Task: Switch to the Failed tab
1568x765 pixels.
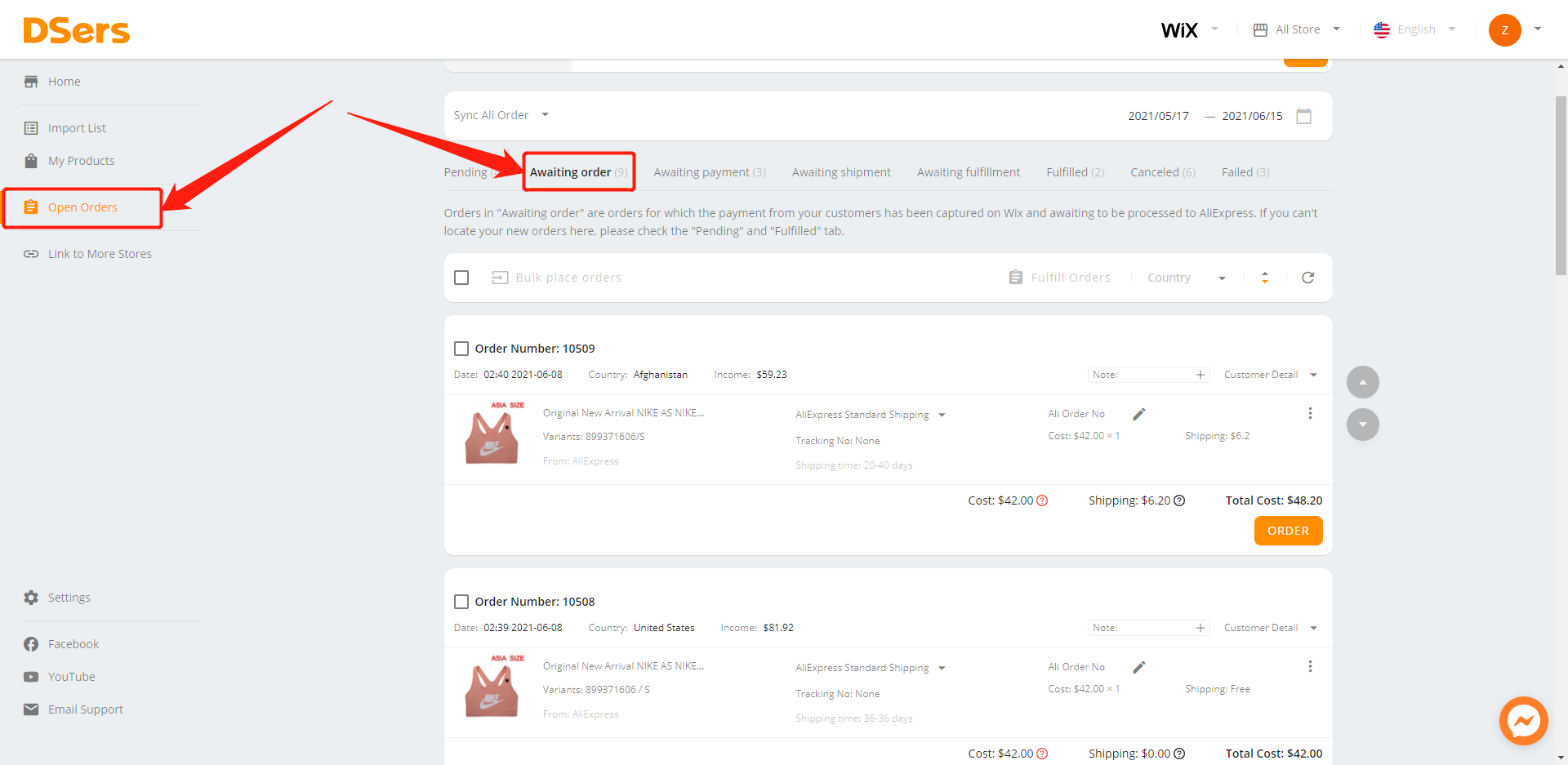Action: pyautogui.click(x=1245, y=172)
